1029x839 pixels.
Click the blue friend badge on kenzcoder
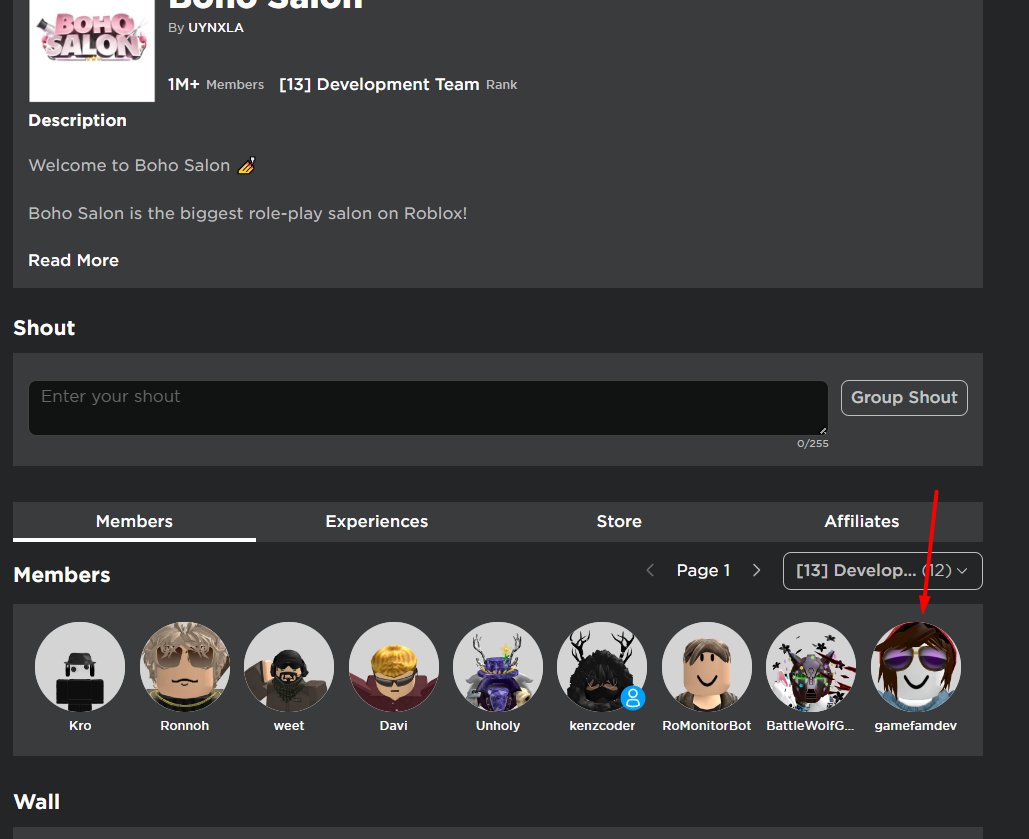(x=633, y=698)
